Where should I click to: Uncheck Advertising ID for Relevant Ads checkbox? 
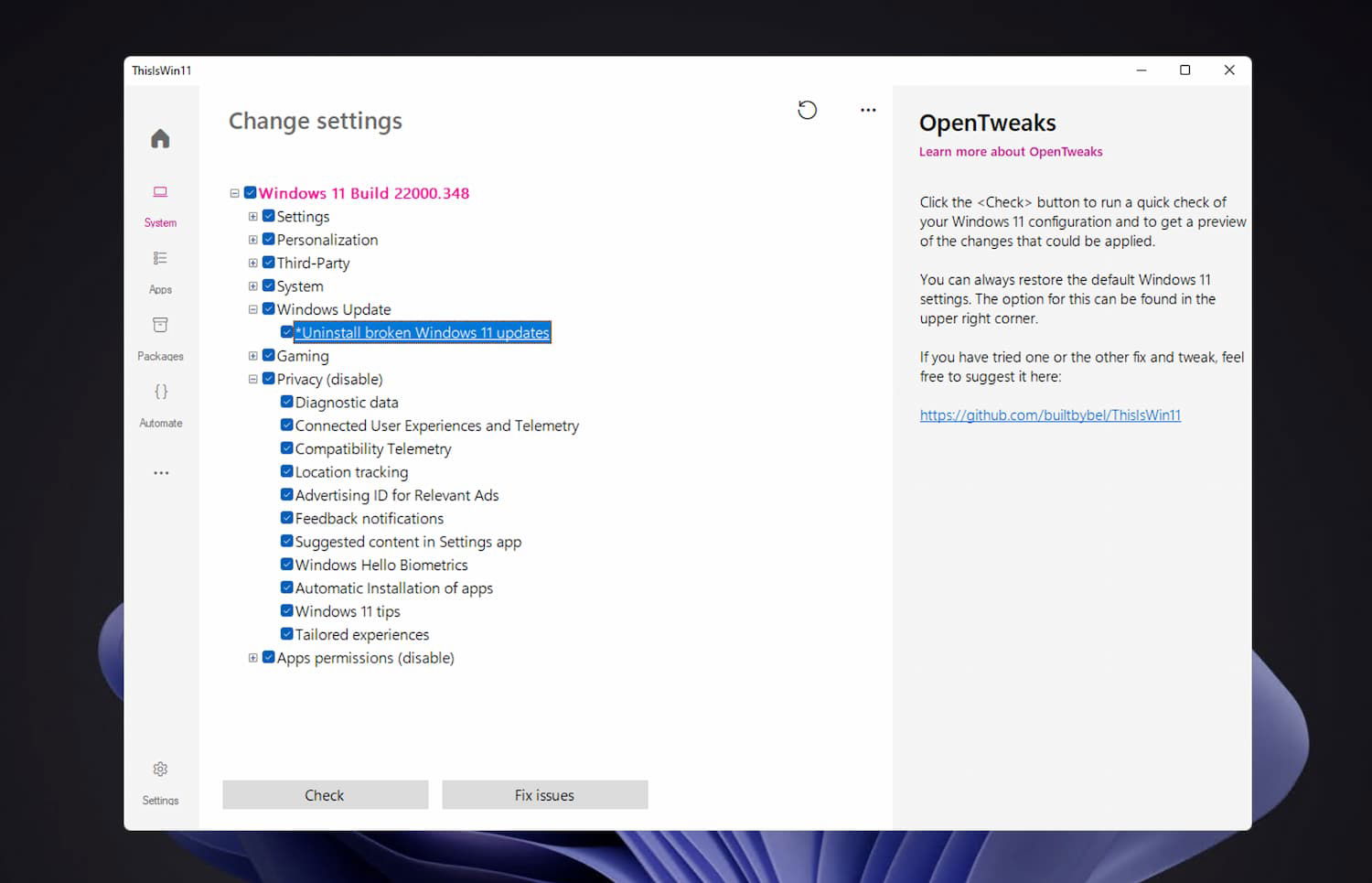[x=286, y=494]
